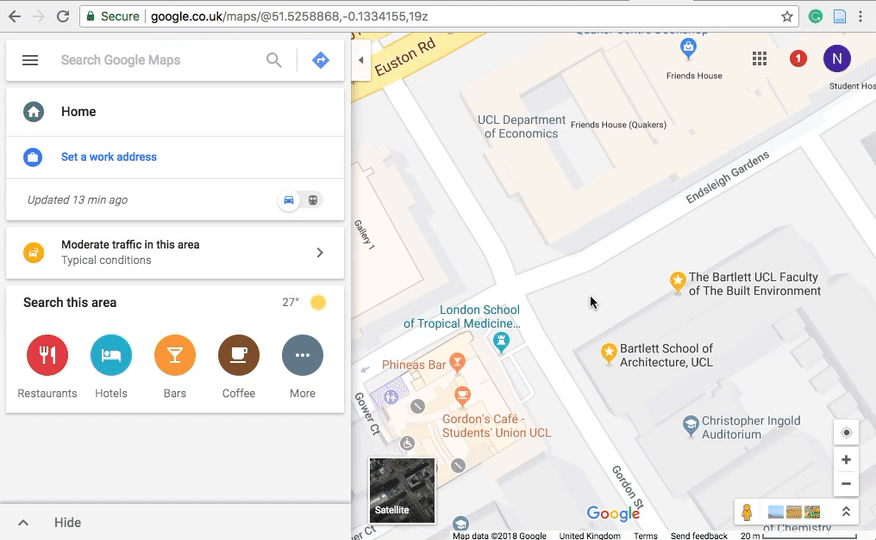876x540 pixels.
Task: Zoom out on the map
Action: [x=846, y=484]
